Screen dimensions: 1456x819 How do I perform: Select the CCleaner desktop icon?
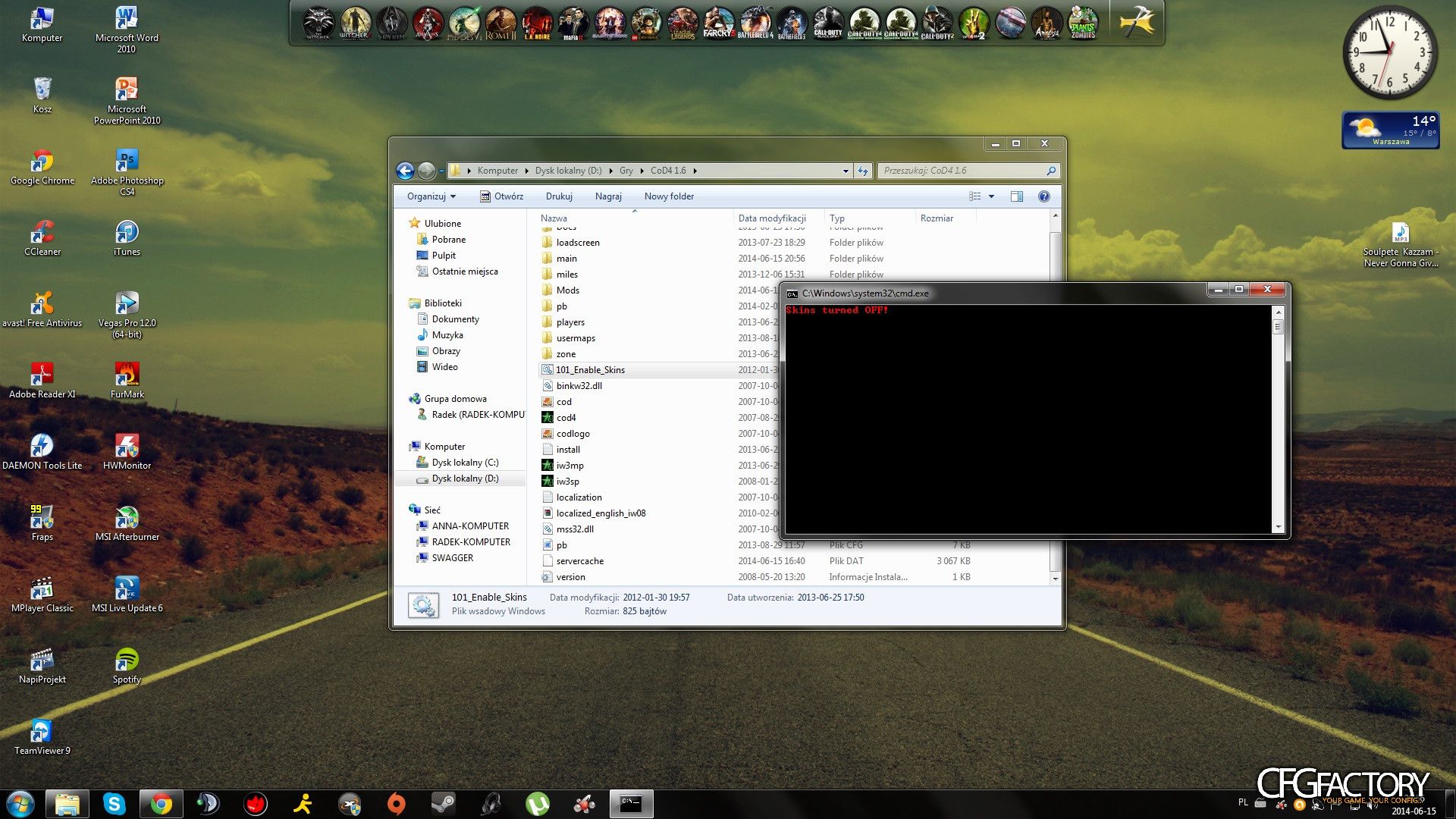pyautogui.click(x=42, y=238)
